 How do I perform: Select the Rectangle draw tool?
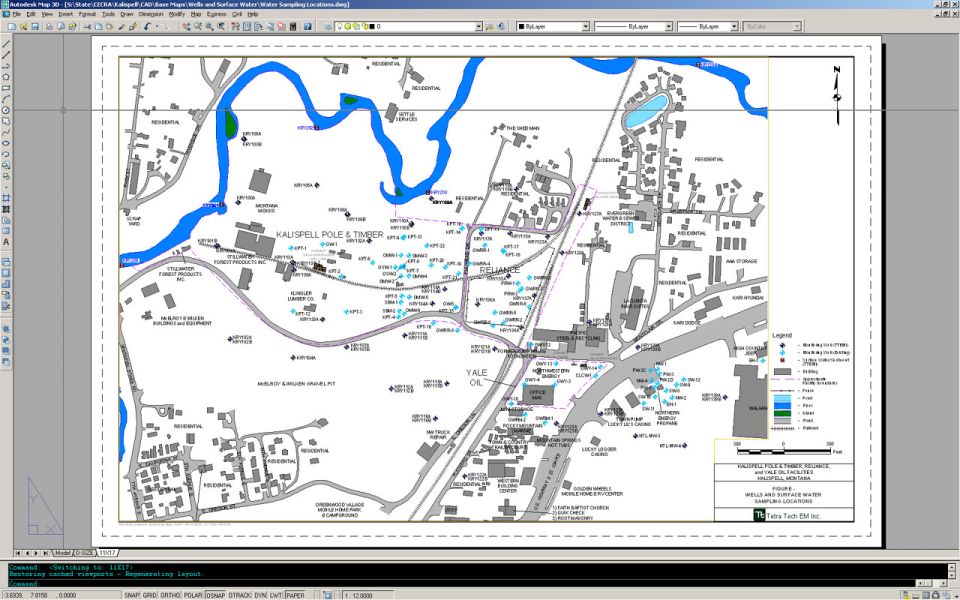pos(6,88)
